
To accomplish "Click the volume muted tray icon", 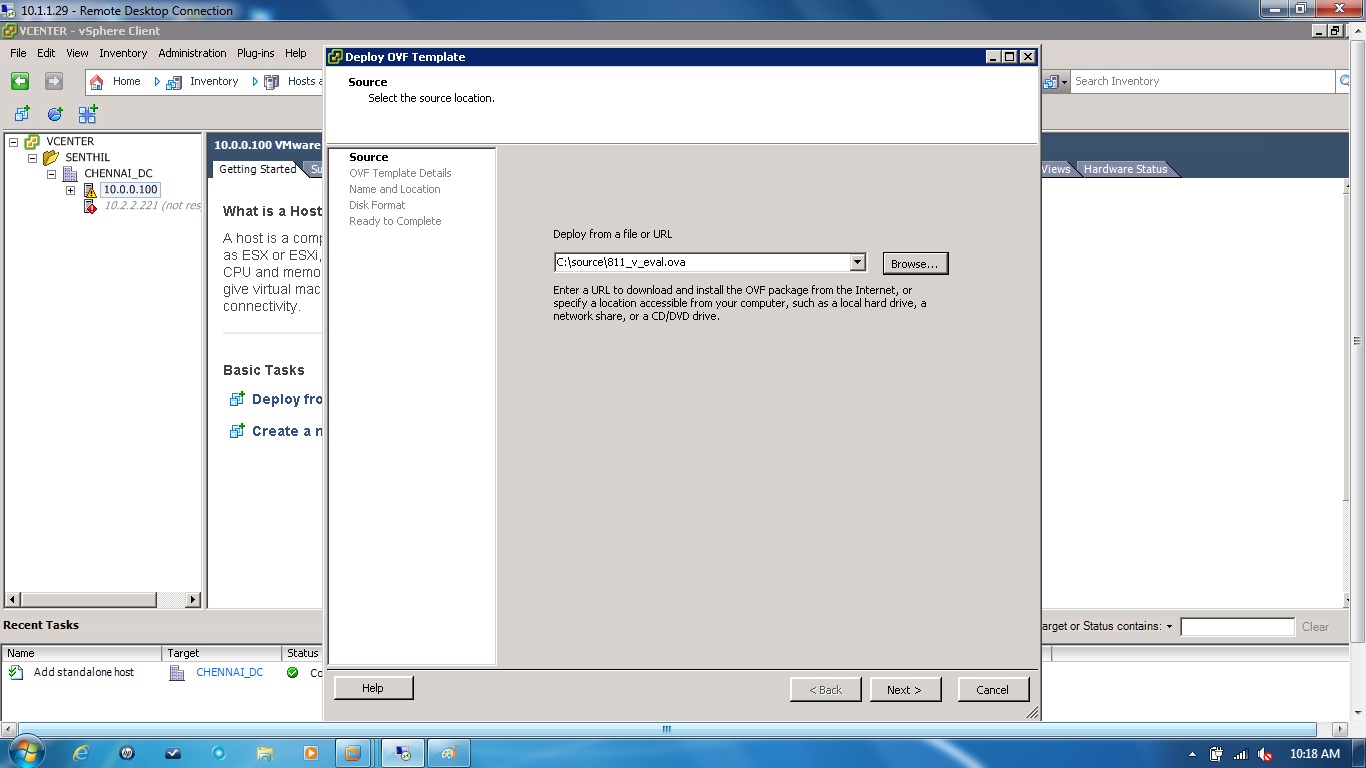I will point(1265,754).
